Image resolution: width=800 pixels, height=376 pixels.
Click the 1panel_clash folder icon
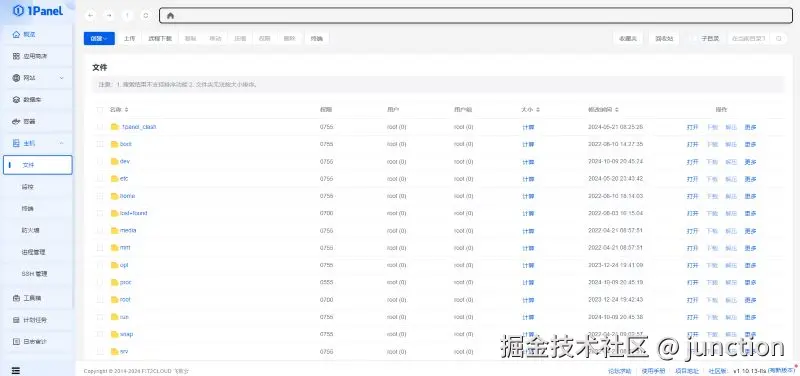coord(115,127)
